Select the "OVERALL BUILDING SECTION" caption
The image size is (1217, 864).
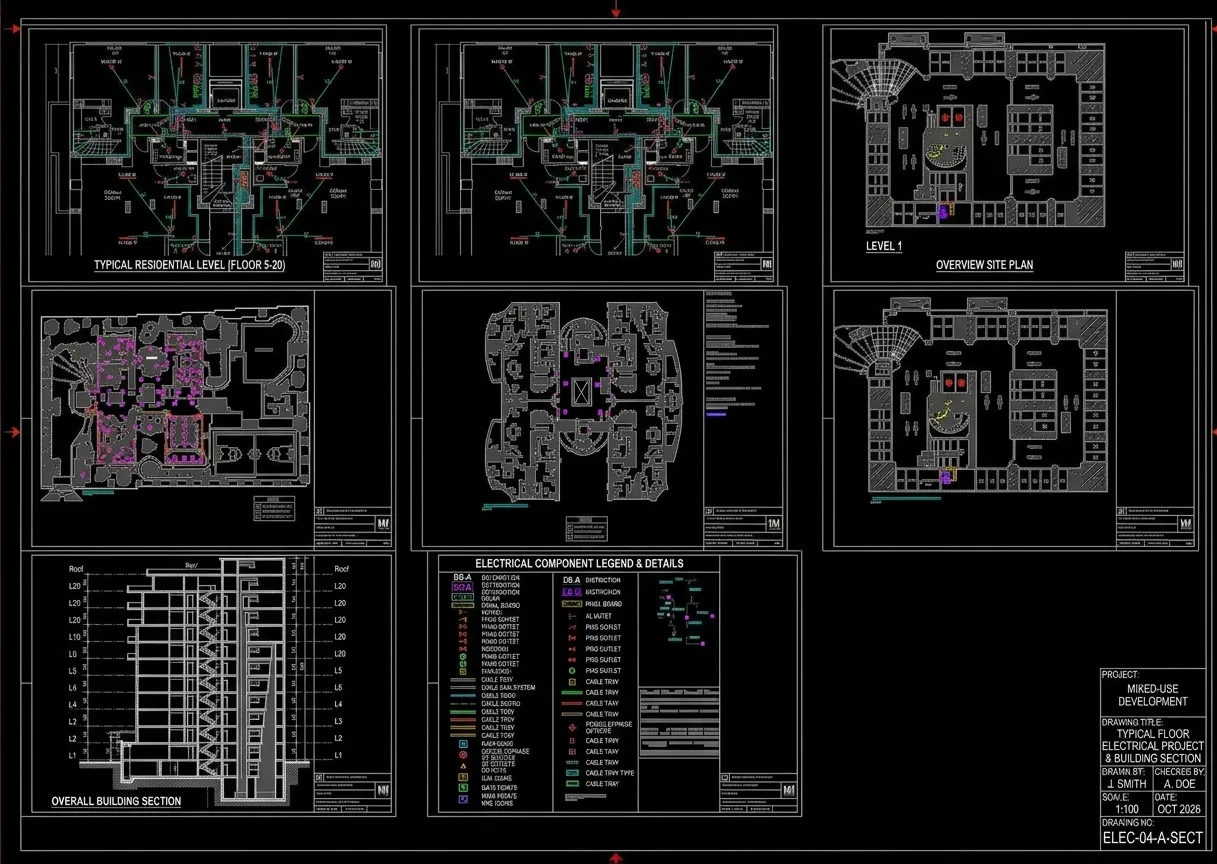pyautogui.click(x=116, y=801)
